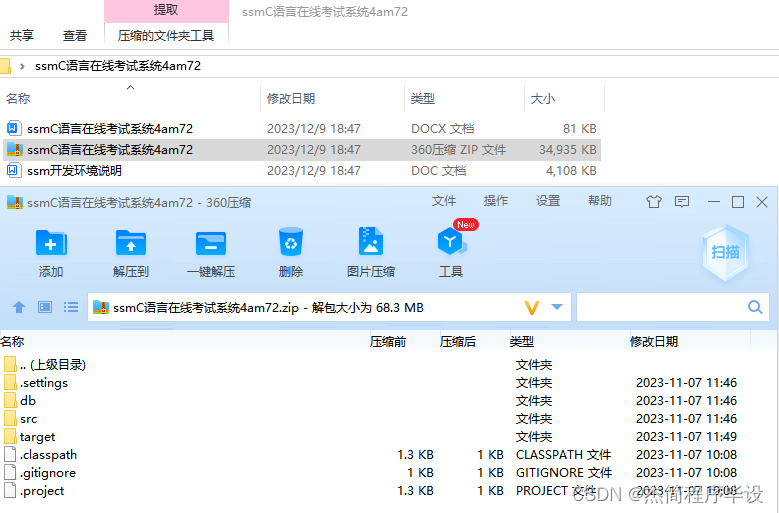Open the 设置 (Settings) menu

click(548, 201)
